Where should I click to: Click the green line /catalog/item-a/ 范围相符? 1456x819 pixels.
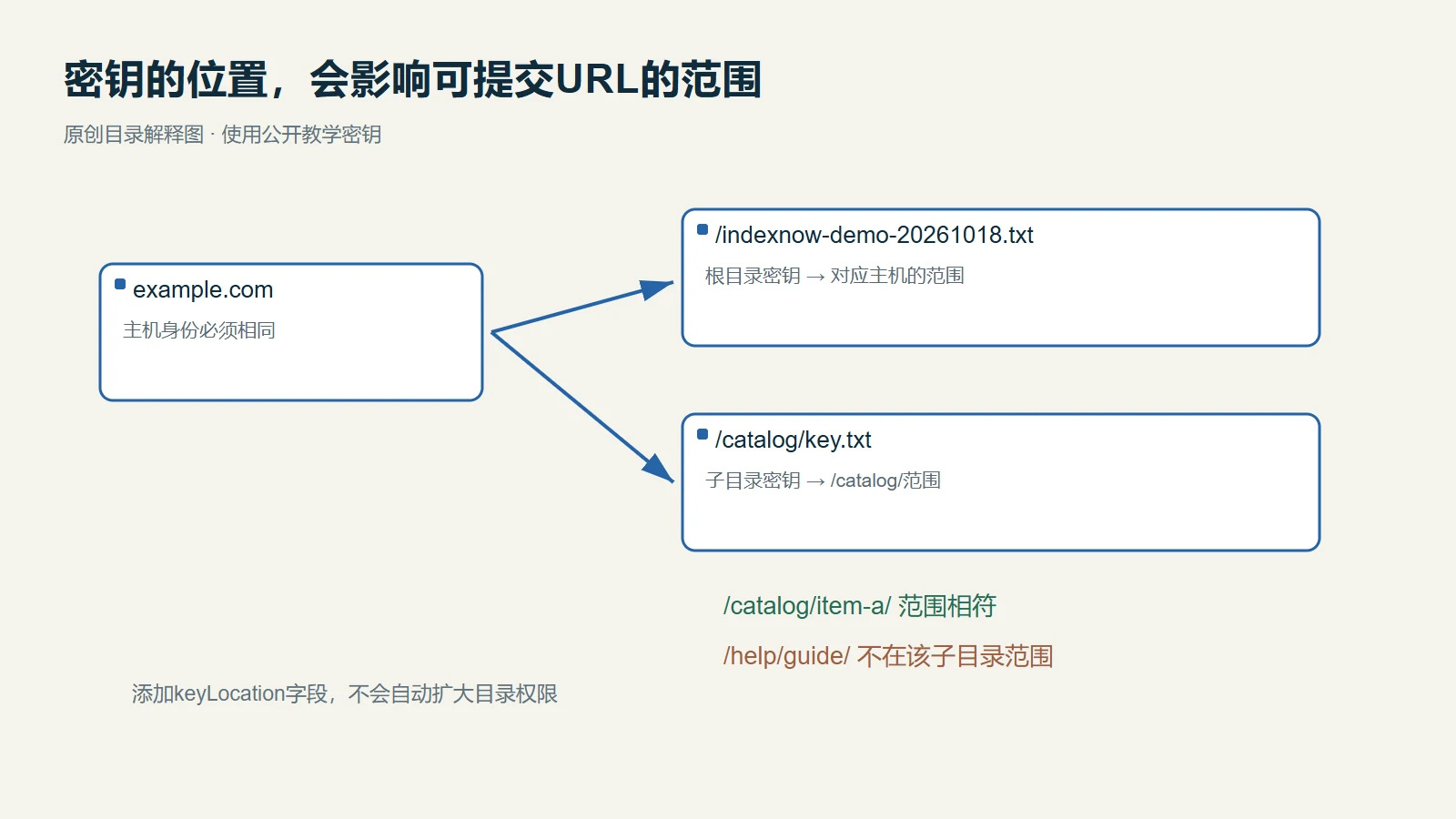860,606
